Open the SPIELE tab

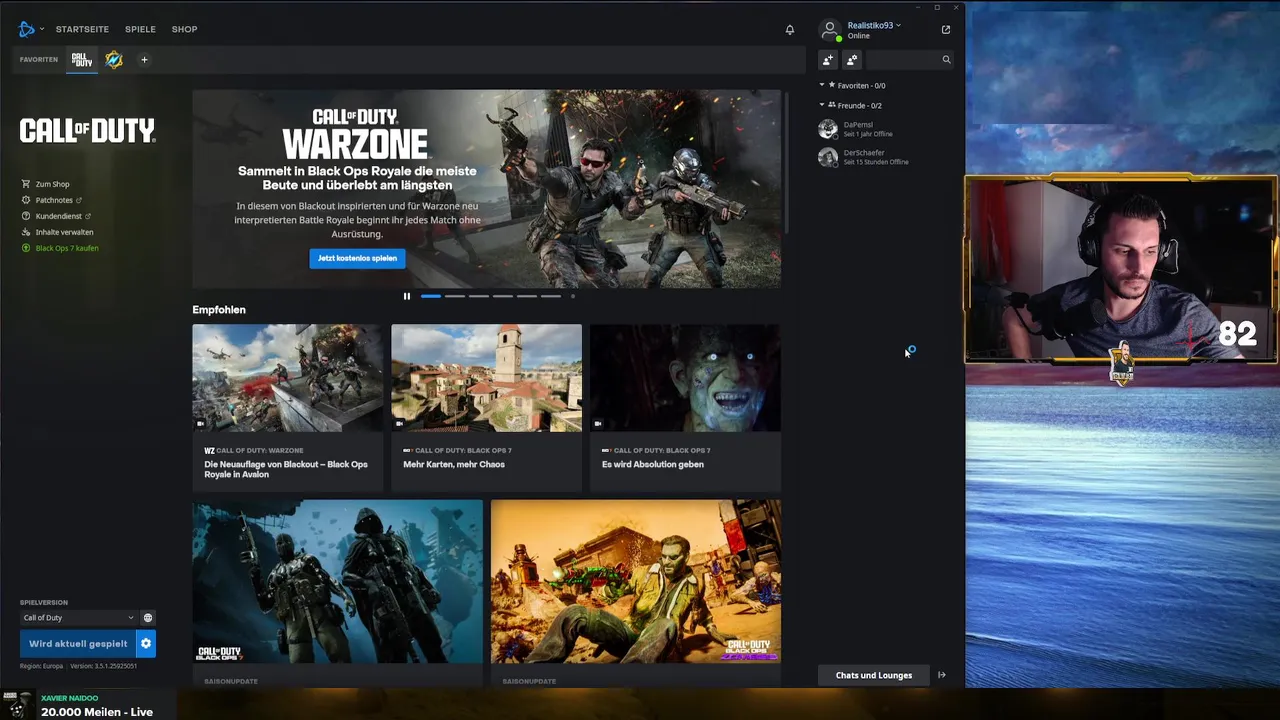click(140, 29)
